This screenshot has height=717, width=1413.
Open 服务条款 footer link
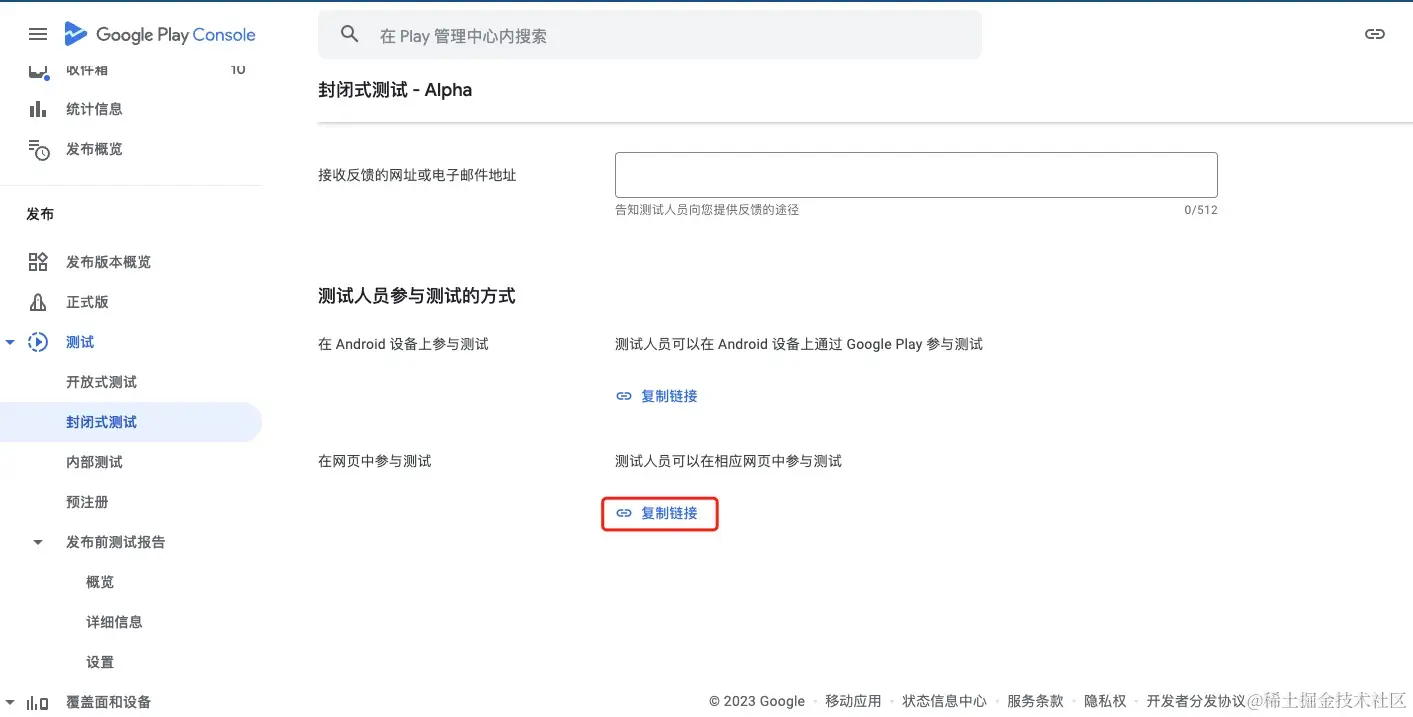1035,701
